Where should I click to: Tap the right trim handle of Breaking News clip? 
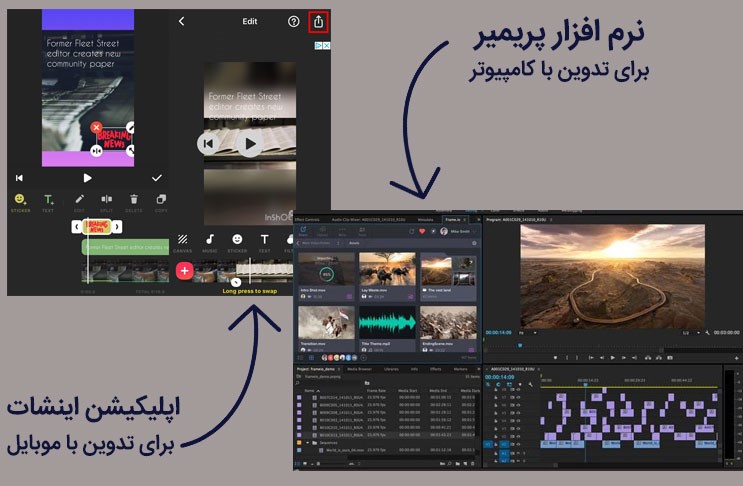pos(117,226)
